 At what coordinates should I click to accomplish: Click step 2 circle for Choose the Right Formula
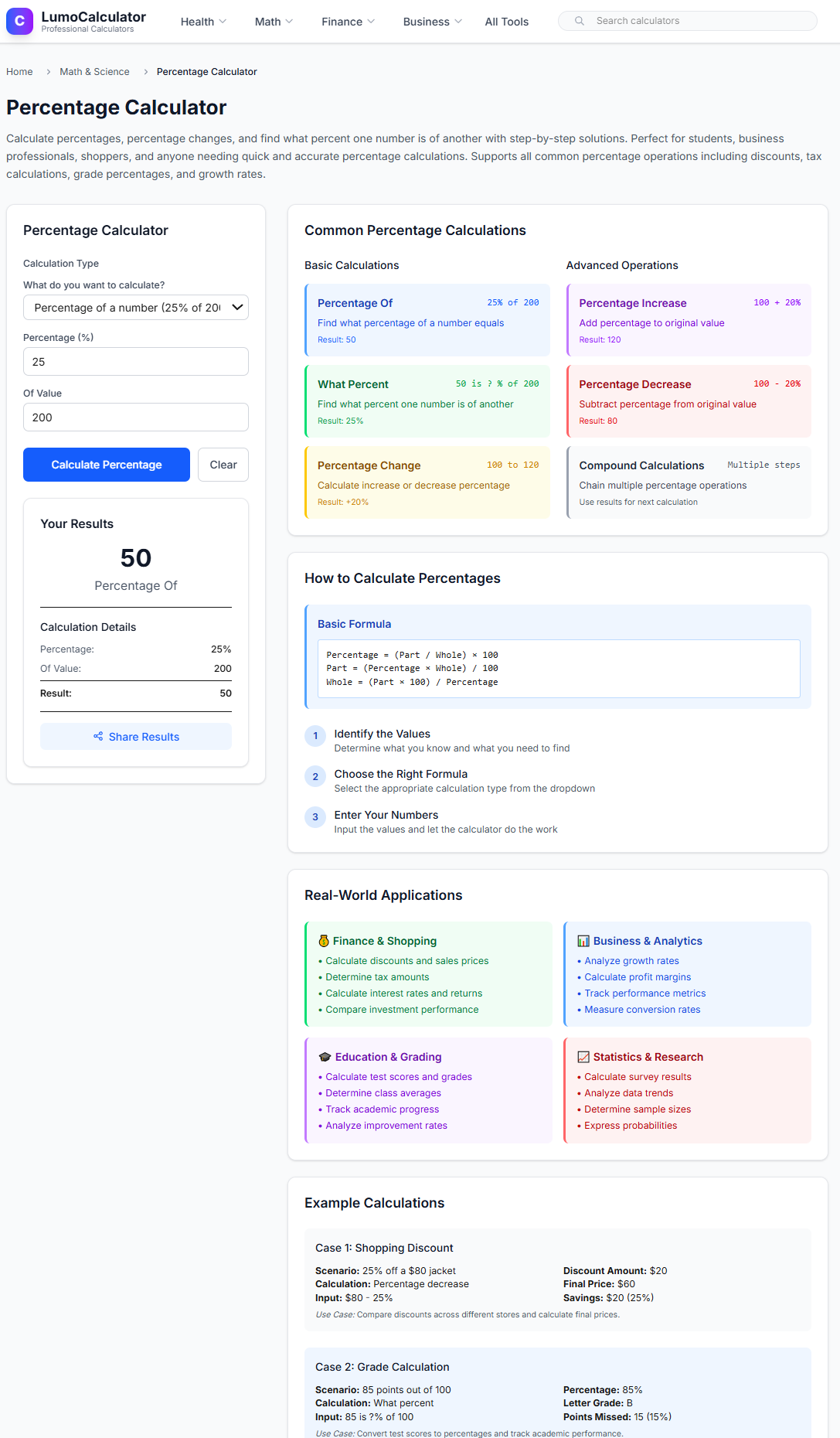(315, 776)
